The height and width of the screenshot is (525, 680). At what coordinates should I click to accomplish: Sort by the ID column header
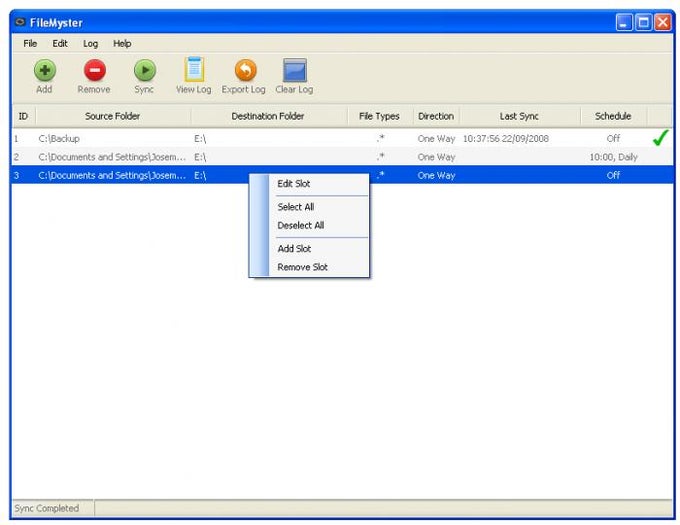tap(23, 116)
